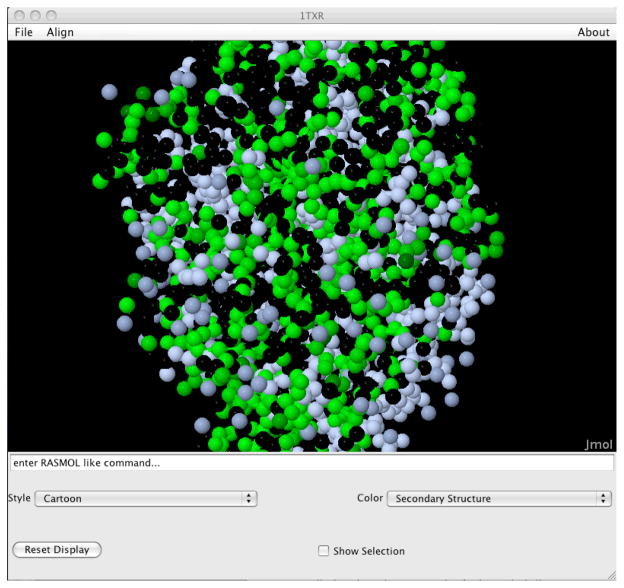Click the Jmol logo in the viewer corner
The image size is (624, 588).
pyautogui.click(x=597, y=444)
